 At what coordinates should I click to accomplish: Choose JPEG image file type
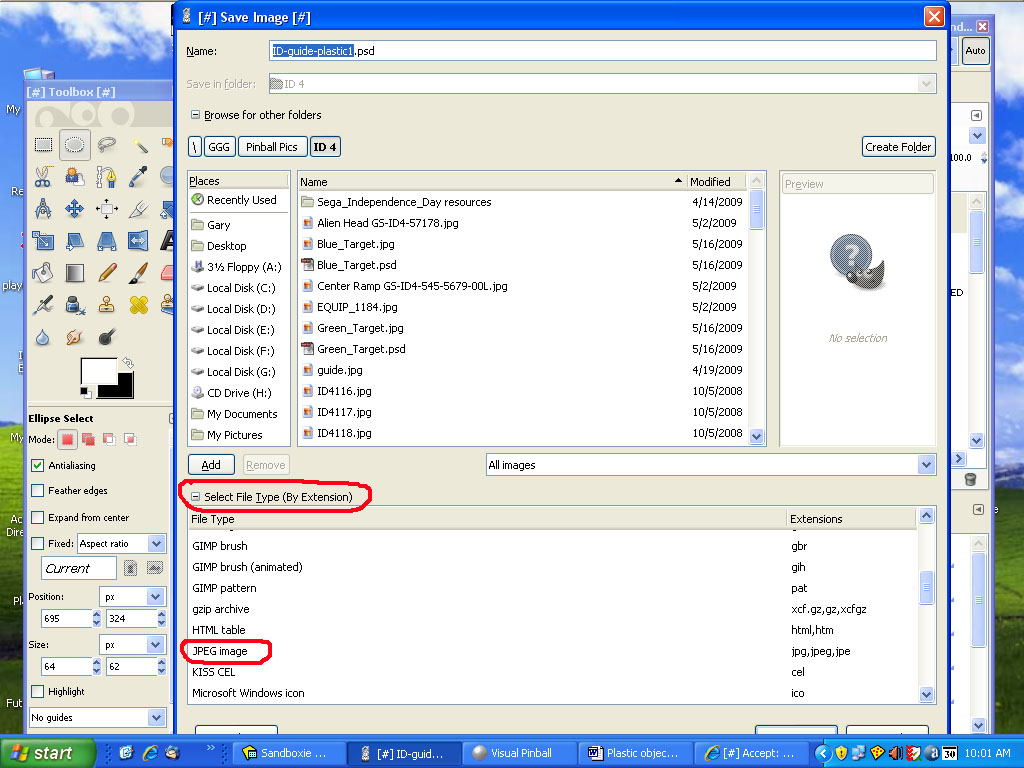pos(219,651)
